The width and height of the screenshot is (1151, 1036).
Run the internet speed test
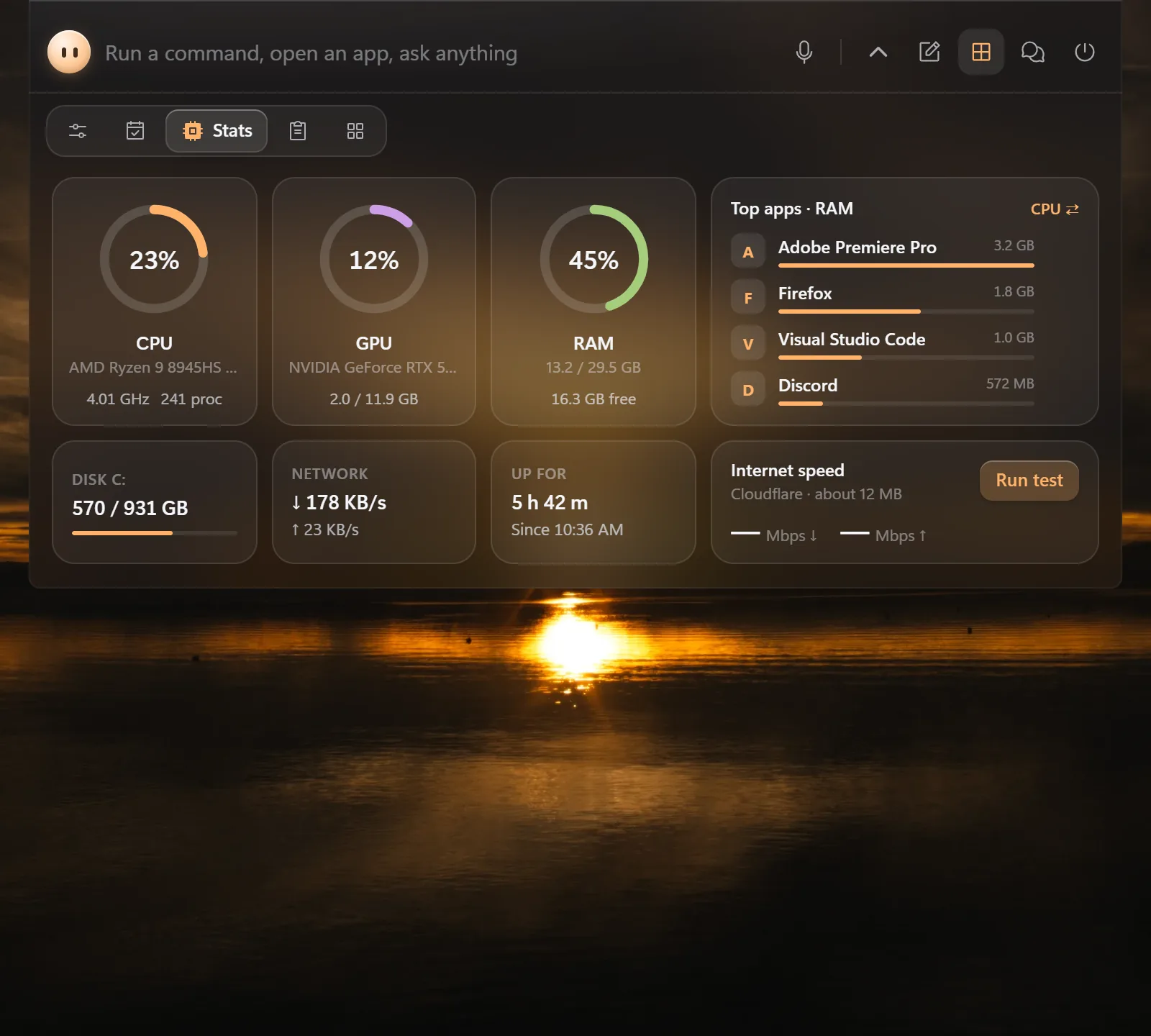point(1029,480)
